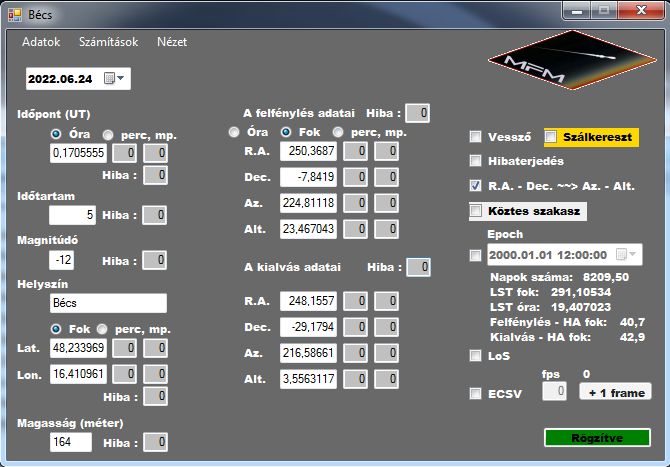Image resolution: width=670 pixels, height=467 pixels.
Task: Click kialvás Dec. field -29,1794
Action: (x=308, y=327)
